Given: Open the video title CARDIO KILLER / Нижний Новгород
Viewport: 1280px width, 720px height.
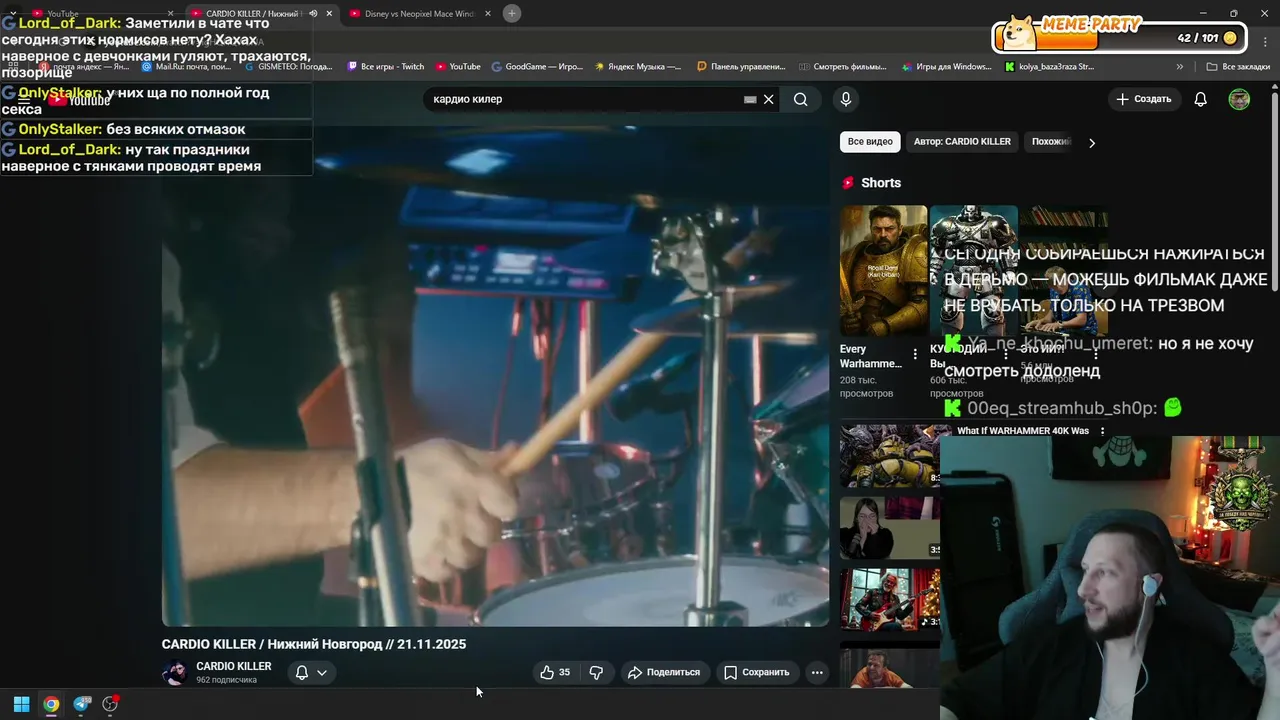Looking at the screenshot, I should [314, 644].
